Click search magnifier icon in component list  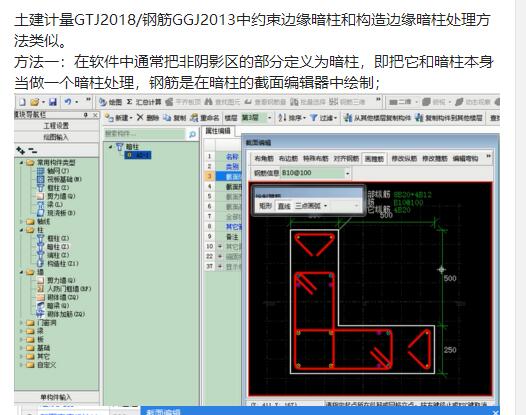[192, 134]
